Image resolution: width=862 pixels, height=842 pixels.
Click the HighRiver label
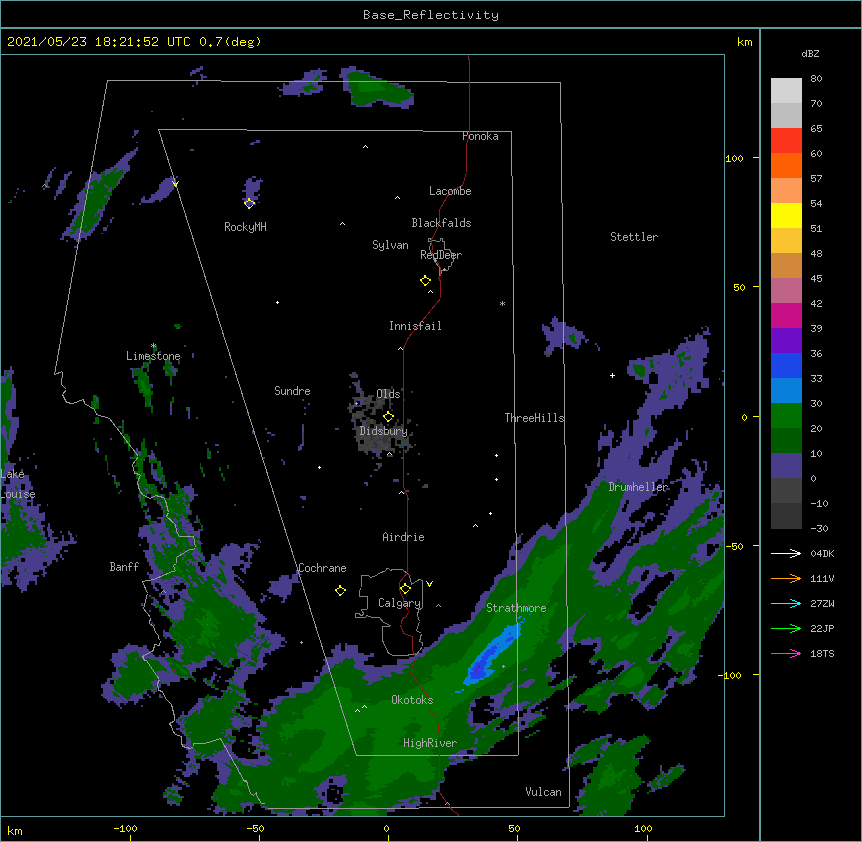pyautogui.click(x=430, y=743)
